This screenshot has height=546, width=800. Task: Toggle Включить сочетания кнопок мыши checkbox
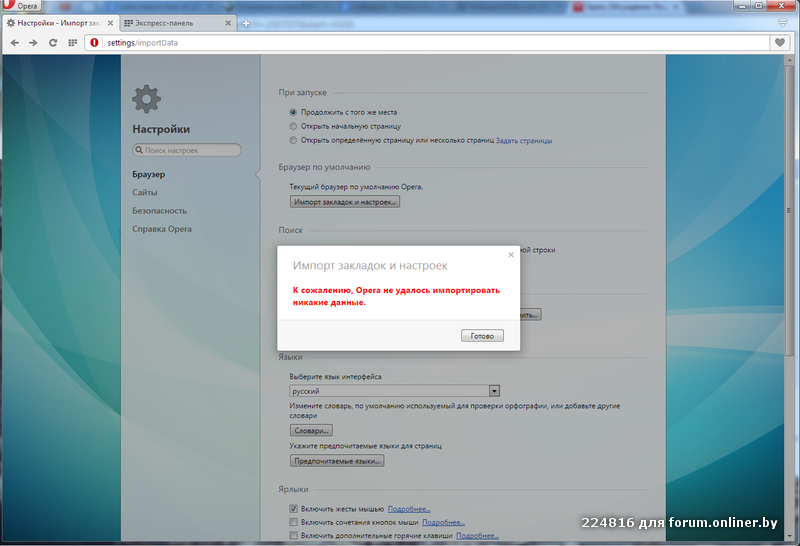[293, 522]
